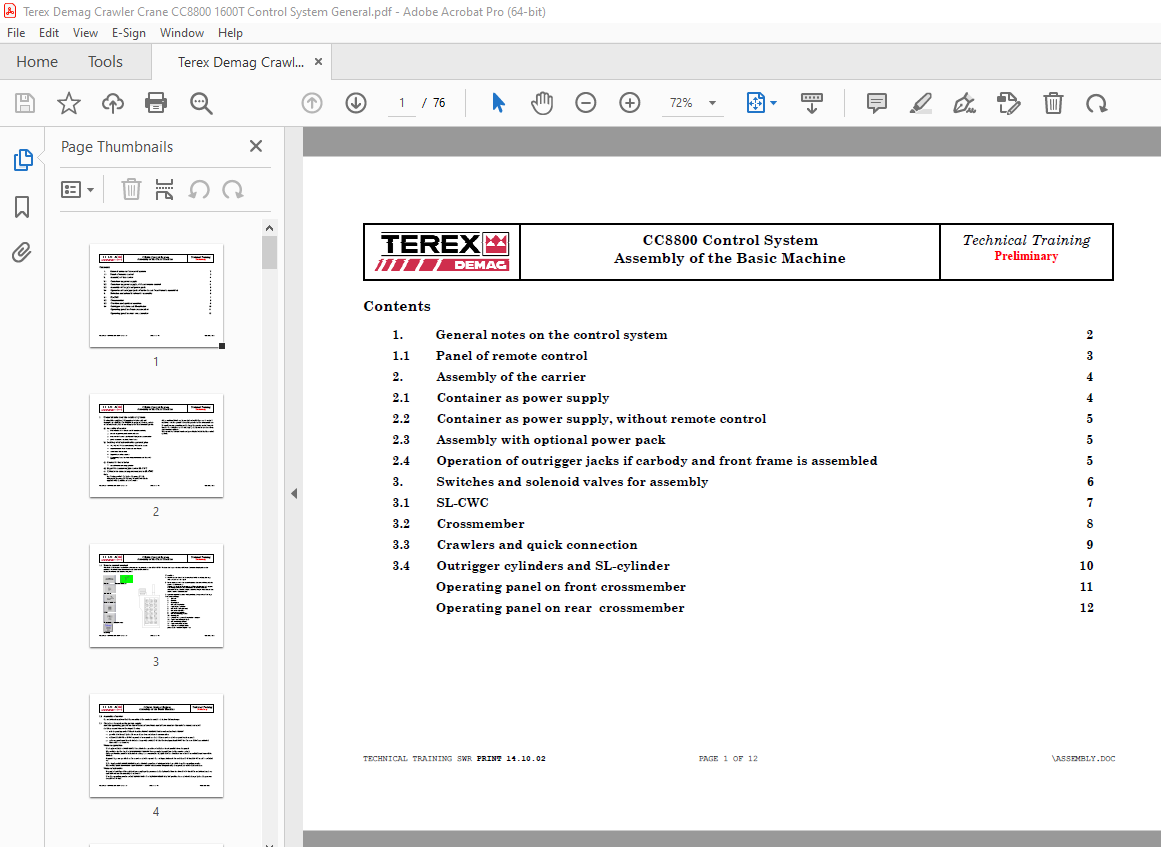Select the Highlight text tool
Screen dimensions: 1161x847
tap(920, 103)
